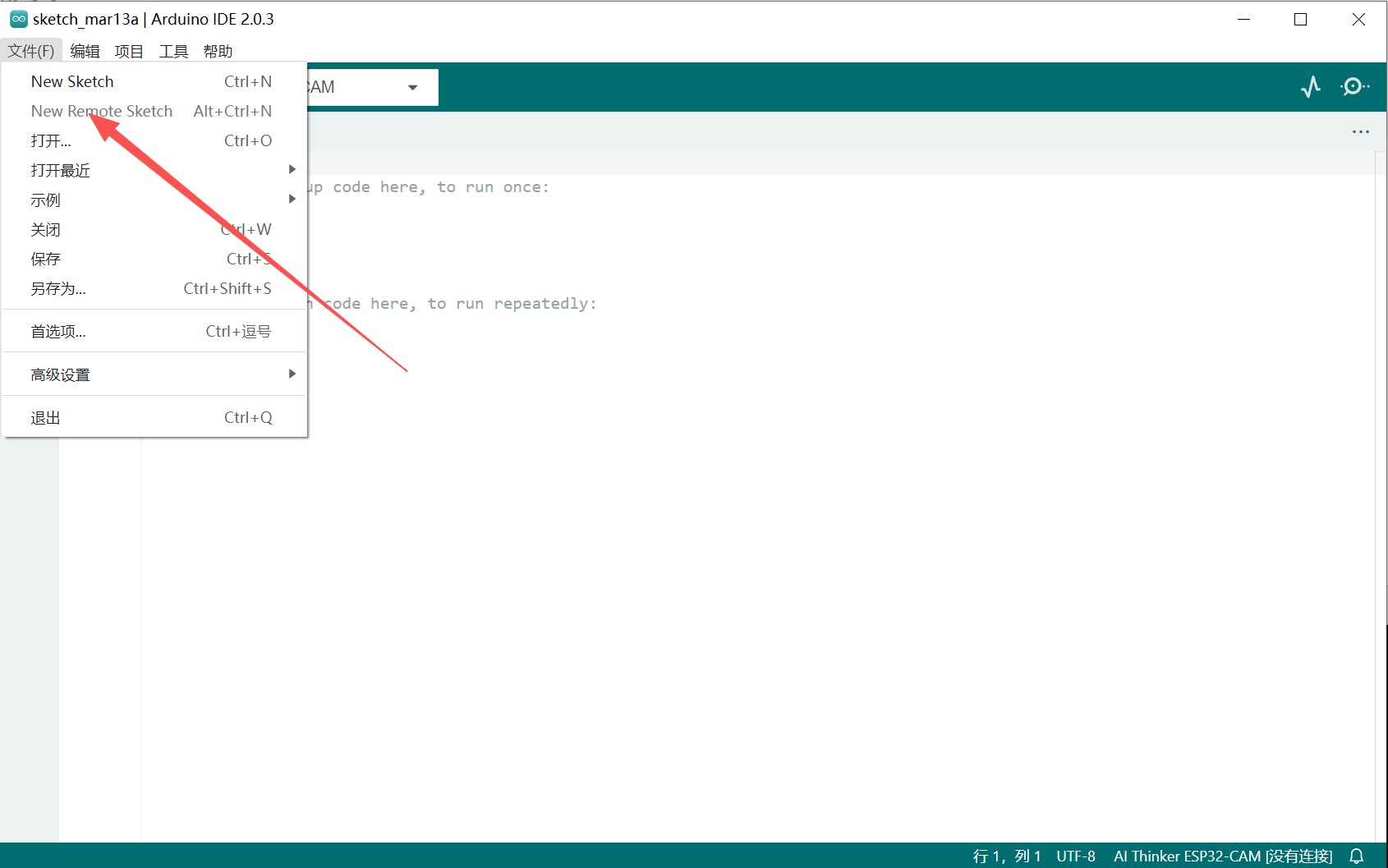Screen dimensions: 1388x868
Task: Select New Sketch menu entry
Action: point(155,81)
